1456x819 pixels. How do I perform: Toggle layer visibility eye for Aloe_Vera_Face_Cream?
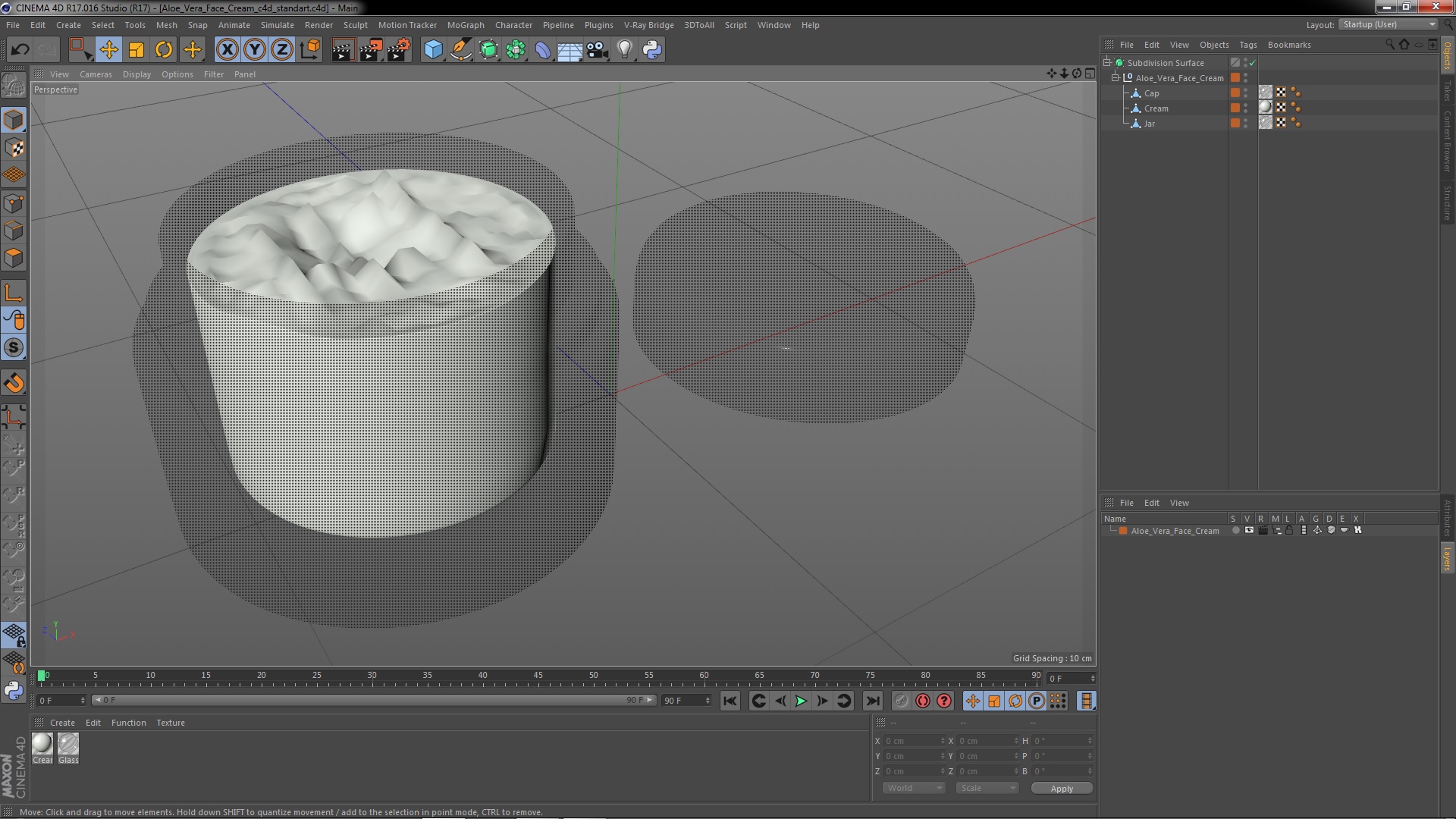1249,530
